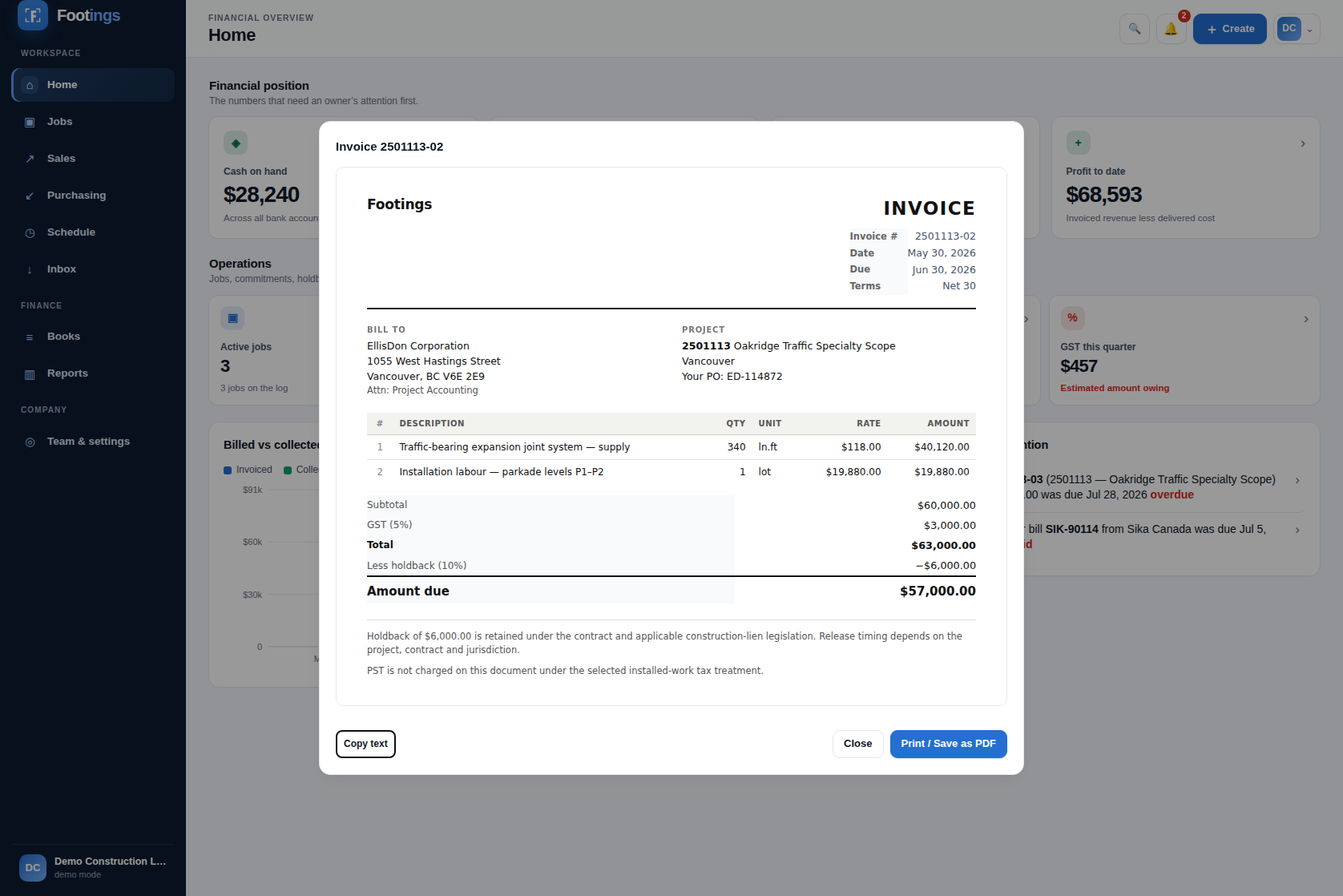1343x896 pixels.
Task: Click the $457 GST amount
Action: click(1079, 366)
